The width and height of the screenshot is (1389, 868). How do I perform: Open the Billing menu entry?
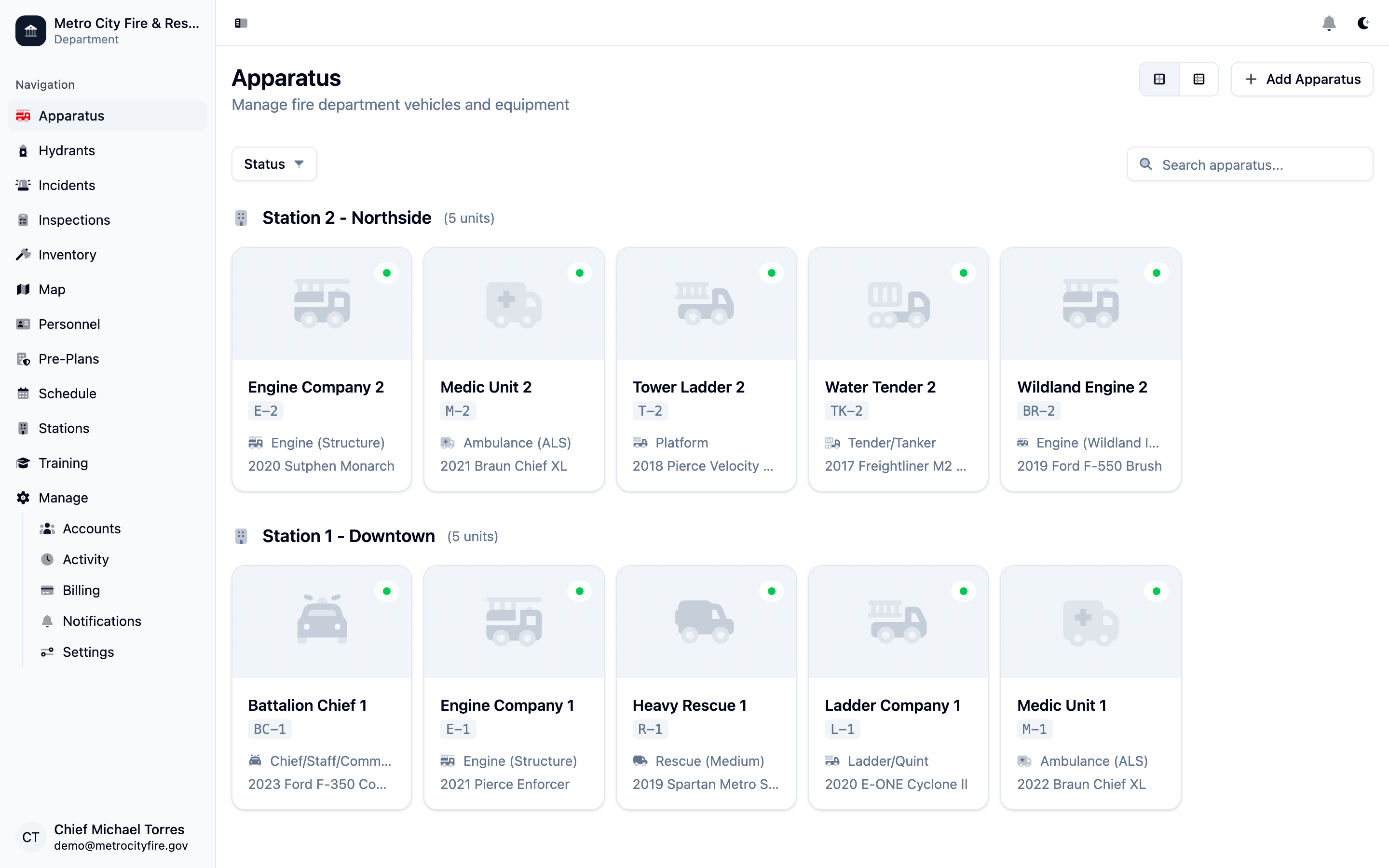[x=82, y=590]
